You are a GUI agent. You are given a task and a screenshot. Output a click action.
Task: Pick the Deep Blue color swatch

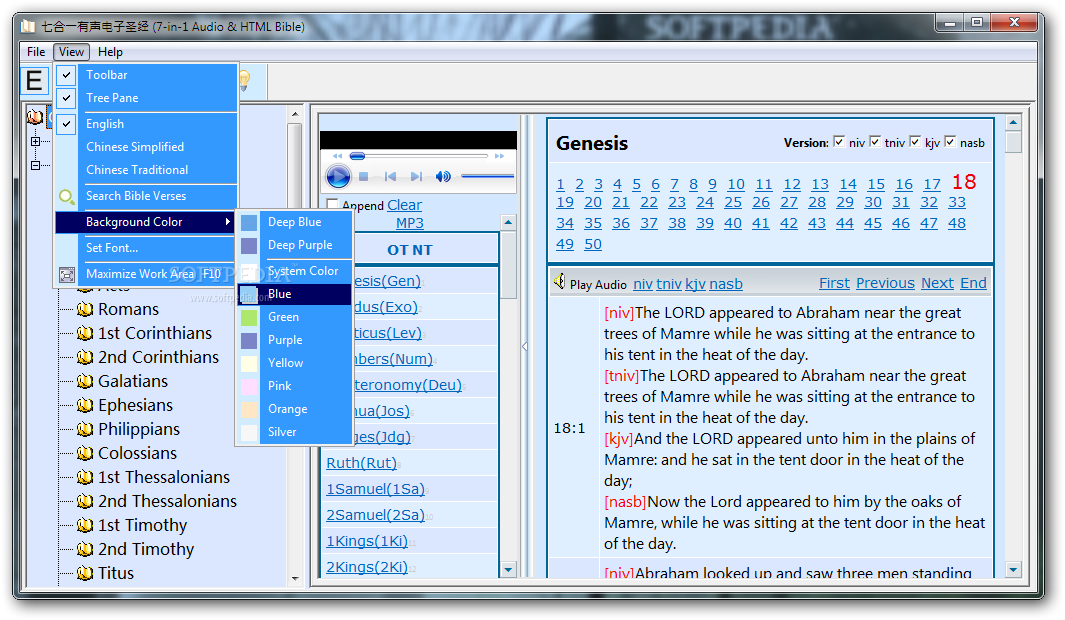[x=249, y=223]
